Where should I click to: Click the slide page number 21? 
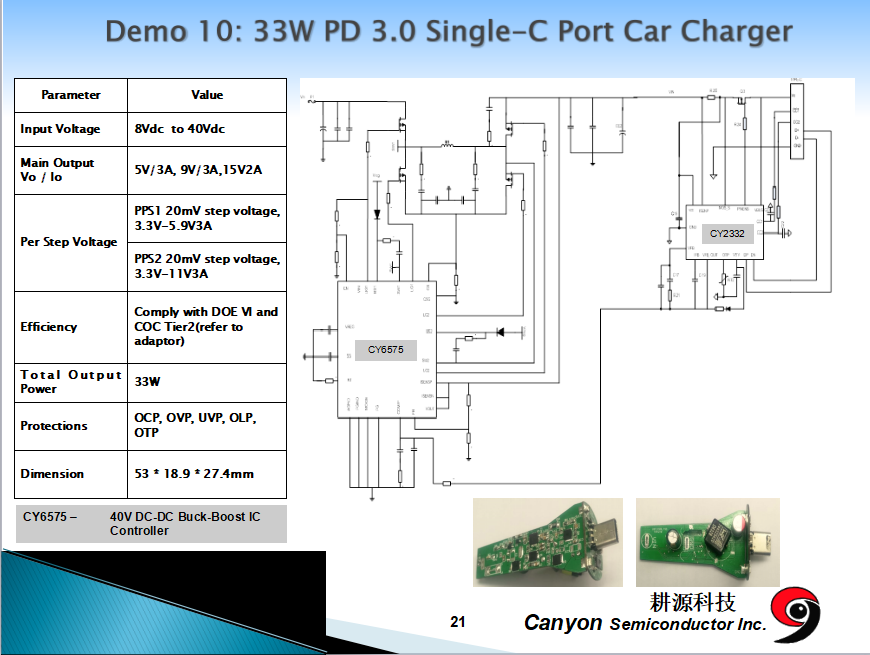tap(458, 622)
